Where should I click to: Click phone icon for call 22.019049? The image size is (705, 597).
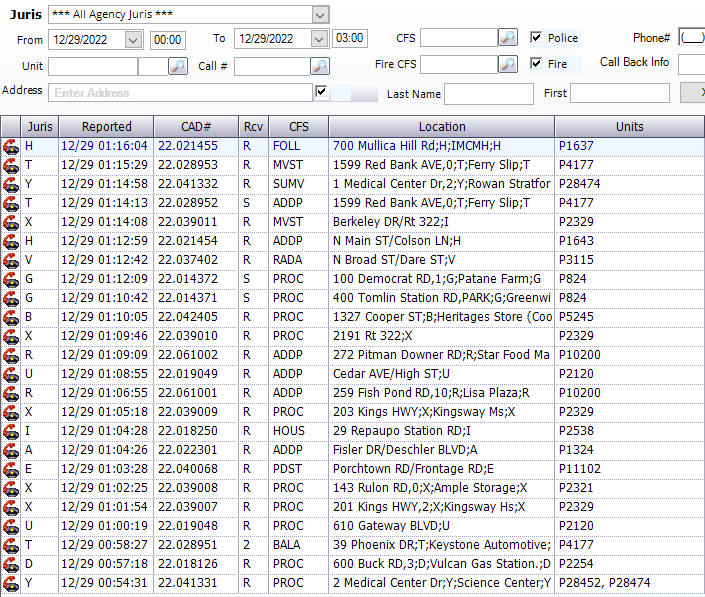(x=11, y=374)
